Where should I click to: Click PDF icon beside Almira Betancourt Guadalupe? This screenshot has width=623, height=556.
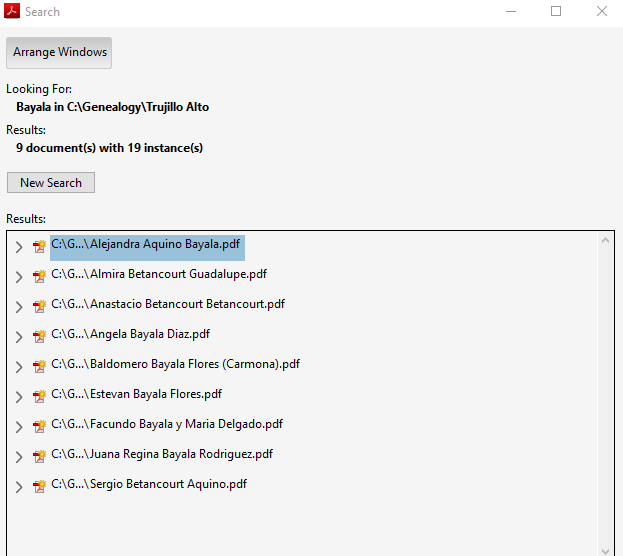(39, 276)
